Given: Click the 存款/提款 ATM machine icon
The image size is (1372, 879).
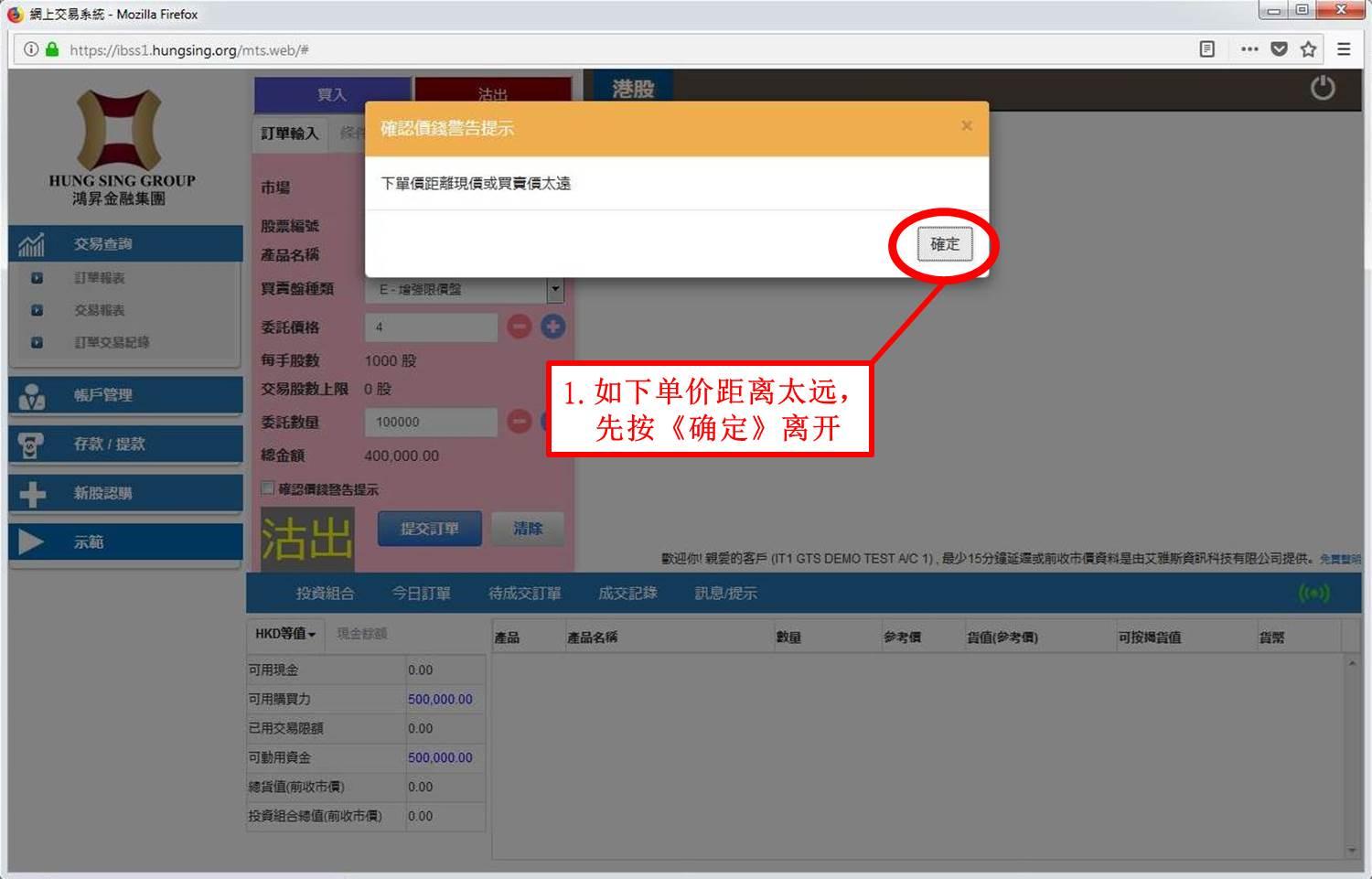Looking at the screenshot, I should pos(33,445).
